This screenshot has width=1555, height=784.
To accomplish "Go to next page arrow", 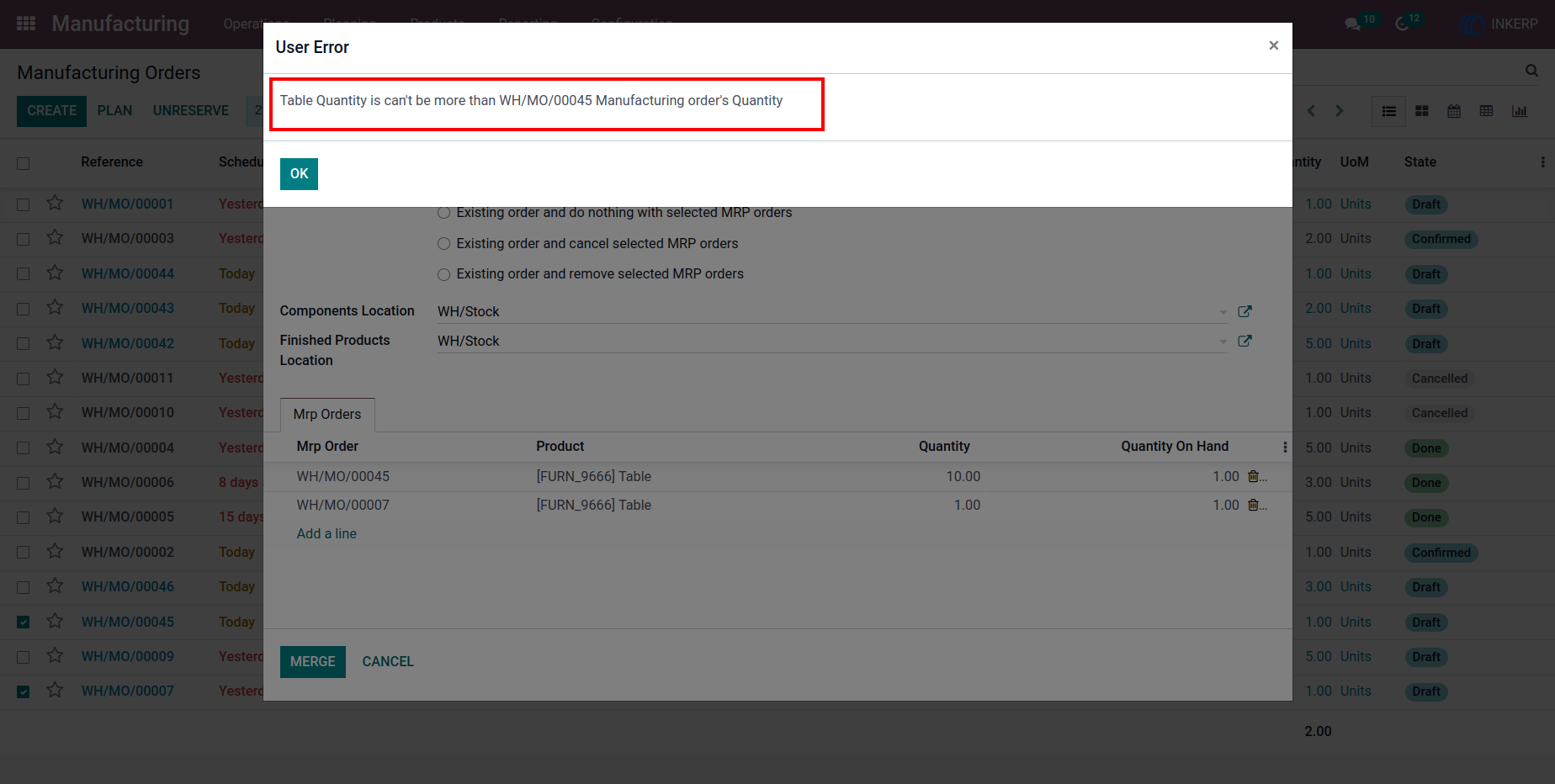I will (x=1340, y=111).
